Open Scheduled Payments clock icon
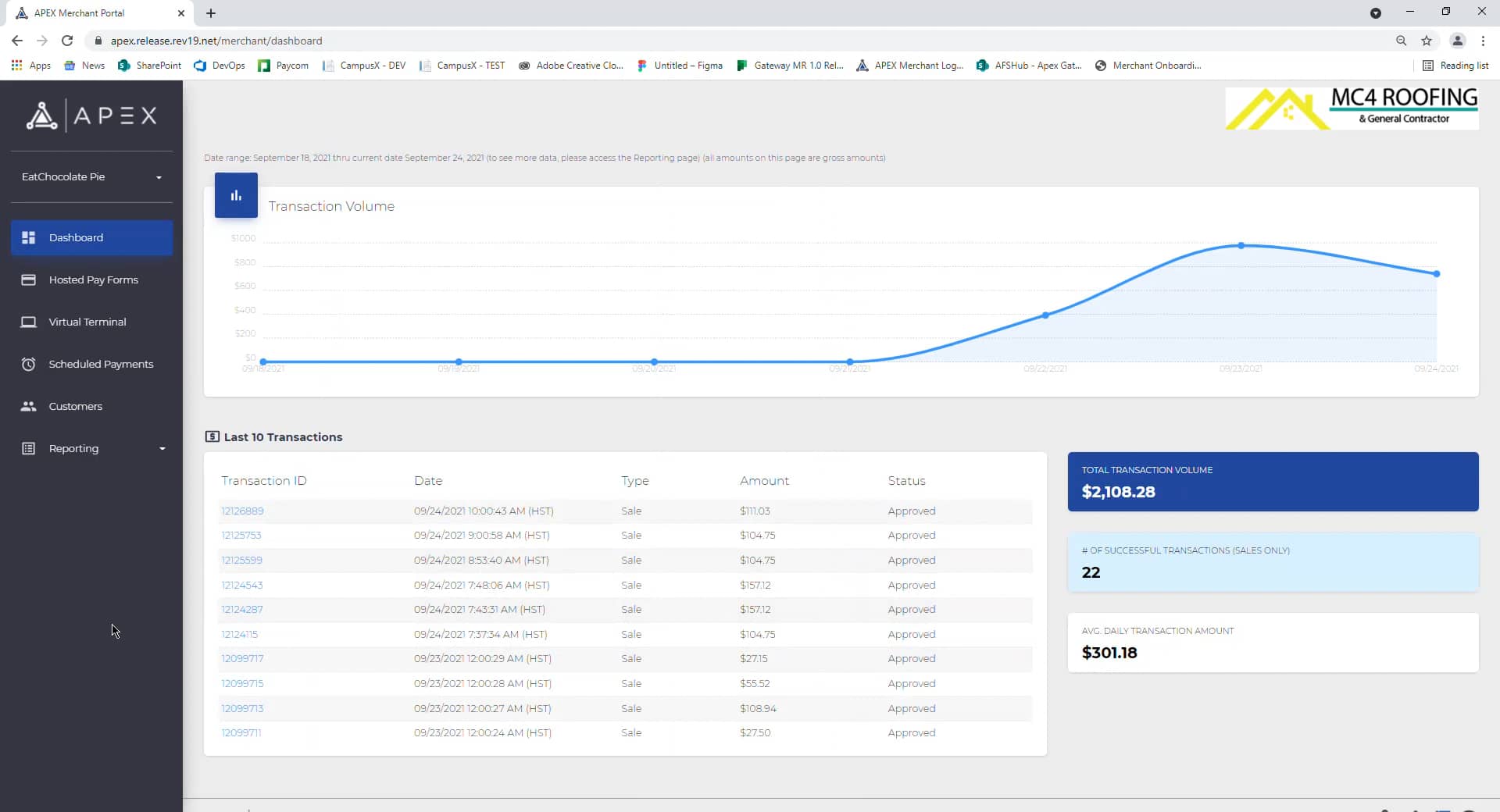The width and height of the screenshot is (1500, 812). point(29,364)
